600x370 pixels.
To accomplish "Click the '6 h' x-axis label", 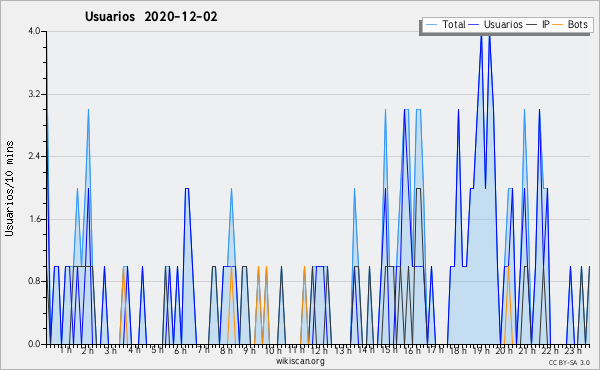I will (181, 351).
